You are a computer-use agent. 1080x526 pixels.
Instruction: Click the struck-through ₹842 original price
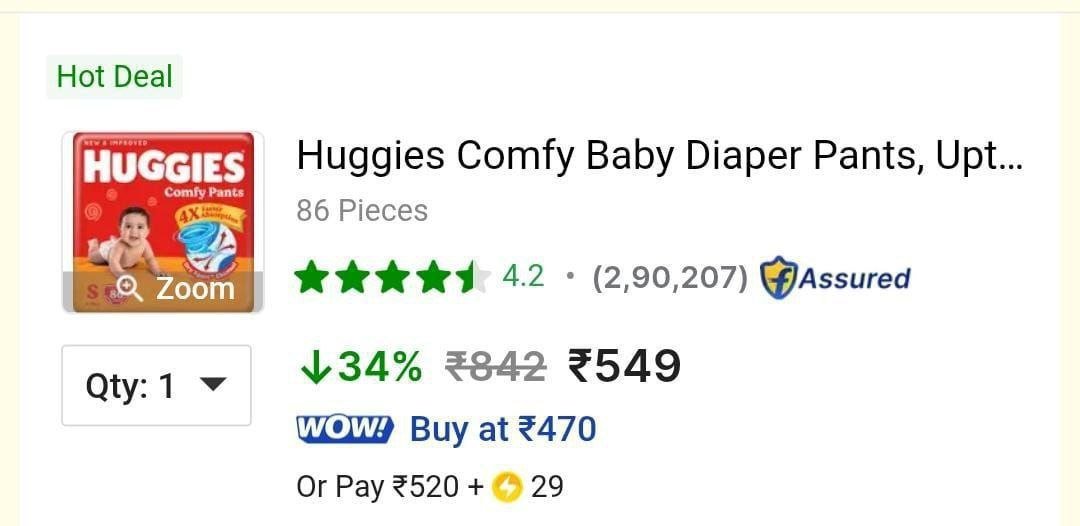pos(496,366)
